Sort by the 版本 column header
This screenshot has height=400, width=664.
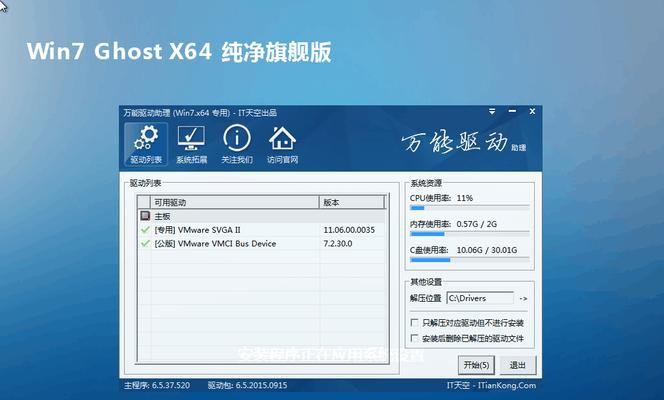pyautogui.click(x=352, y=202)
